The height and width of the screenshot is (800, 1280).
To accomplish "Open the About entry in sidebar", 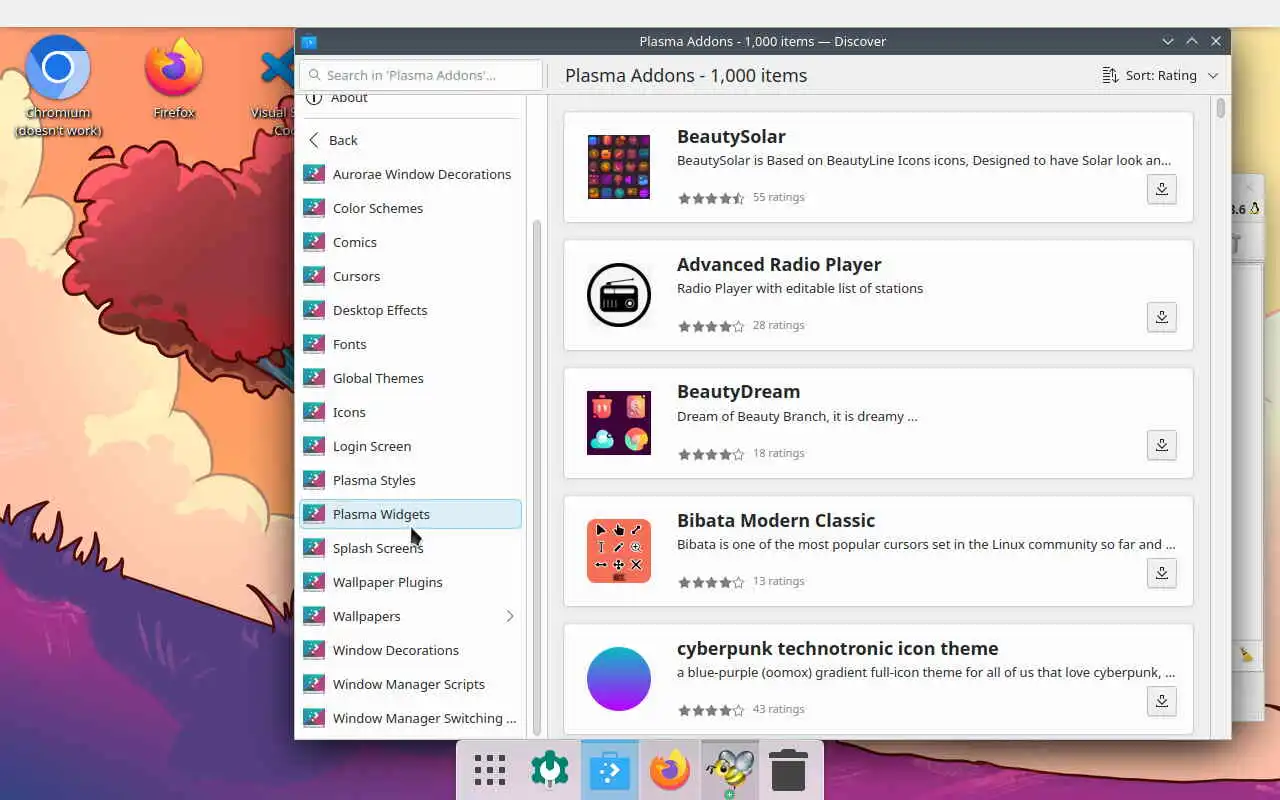I will 410,98.
